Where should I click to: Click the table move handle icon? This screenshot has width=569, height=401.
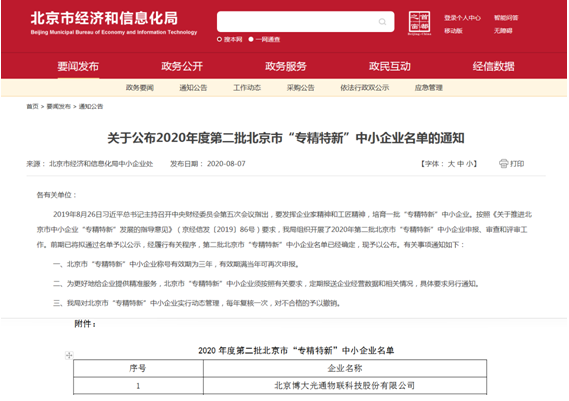pyautogui.click(x=69, y=355)
